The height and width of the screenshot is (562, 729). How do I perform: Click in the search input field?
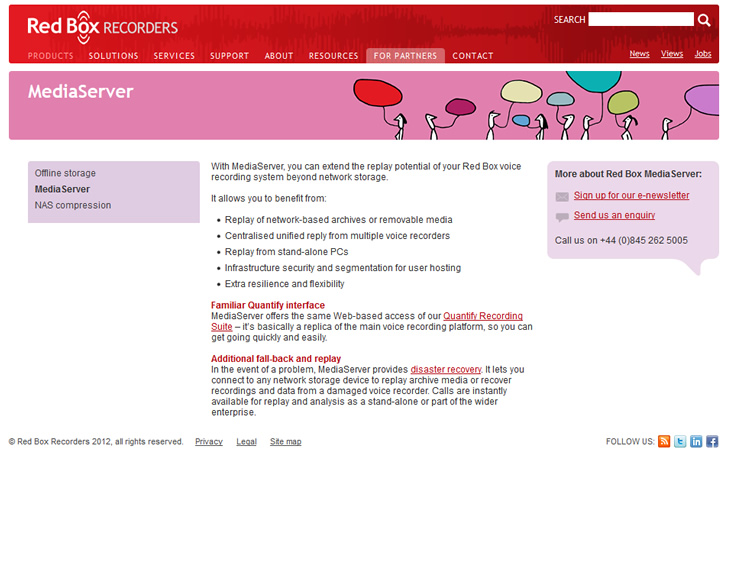[x=641, y=20]
